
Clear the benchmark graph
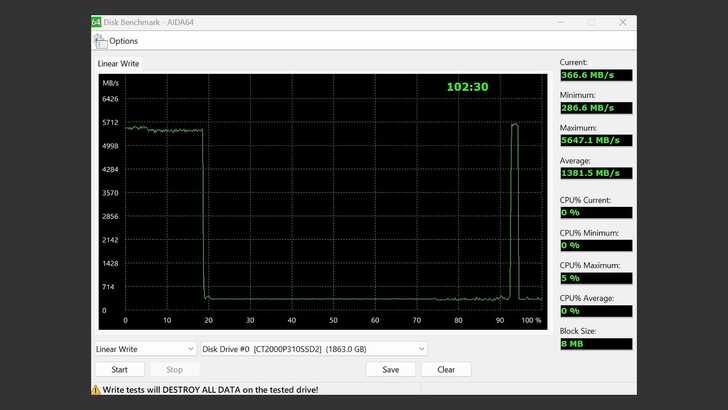pos(446,369)
